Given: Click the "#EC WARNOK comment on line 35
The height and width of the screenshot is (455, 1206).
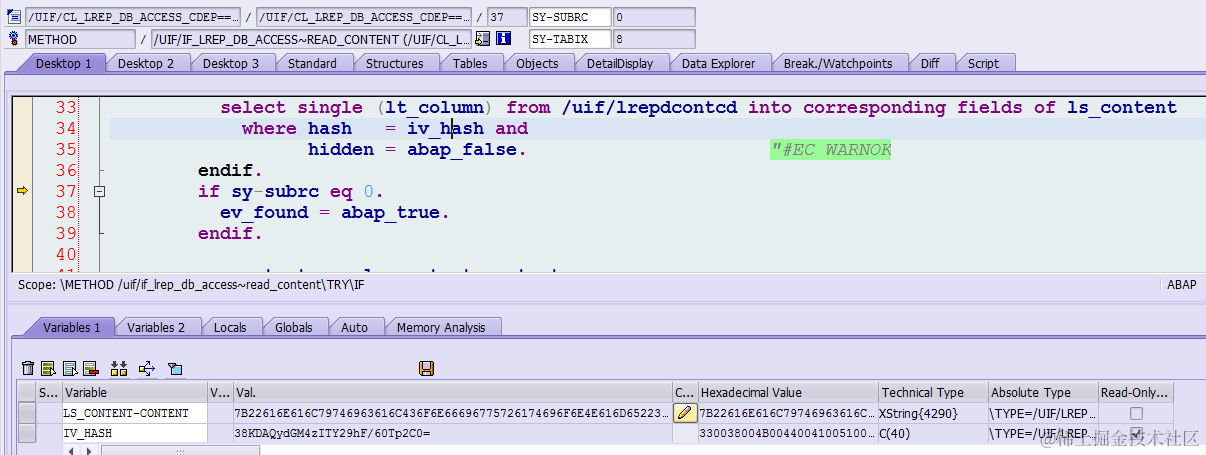Looking at the screenshot, I should pyautogui.click(x=830, y=150).
